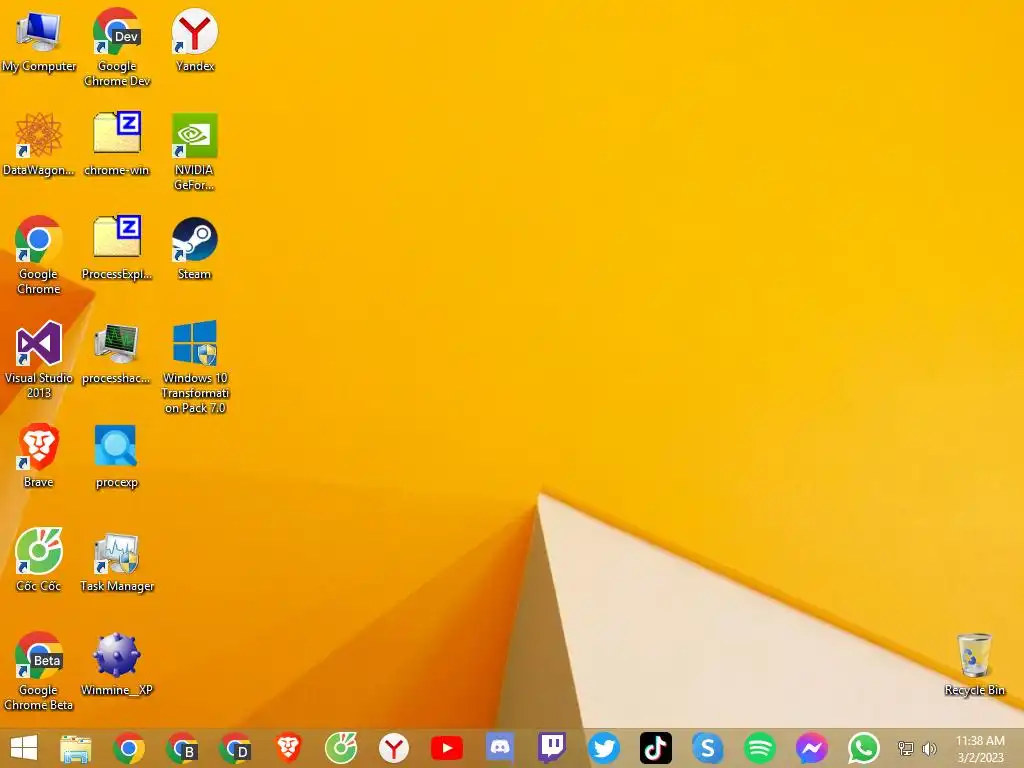Select the Google Chrome Dev desktop shortcut
This screenshot has width=1024, height=768.
click(117, 48)
